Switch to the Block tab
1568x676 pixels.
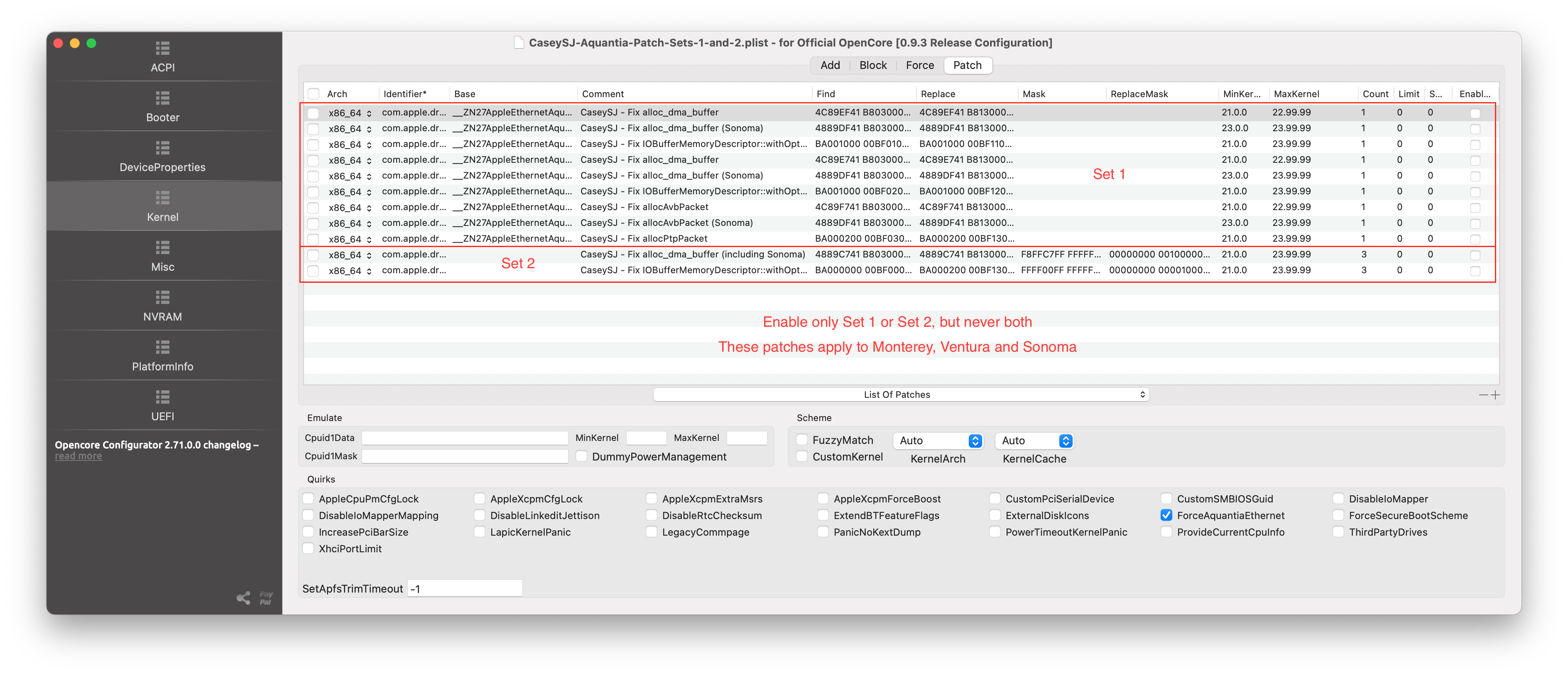(x=872, y=65)
